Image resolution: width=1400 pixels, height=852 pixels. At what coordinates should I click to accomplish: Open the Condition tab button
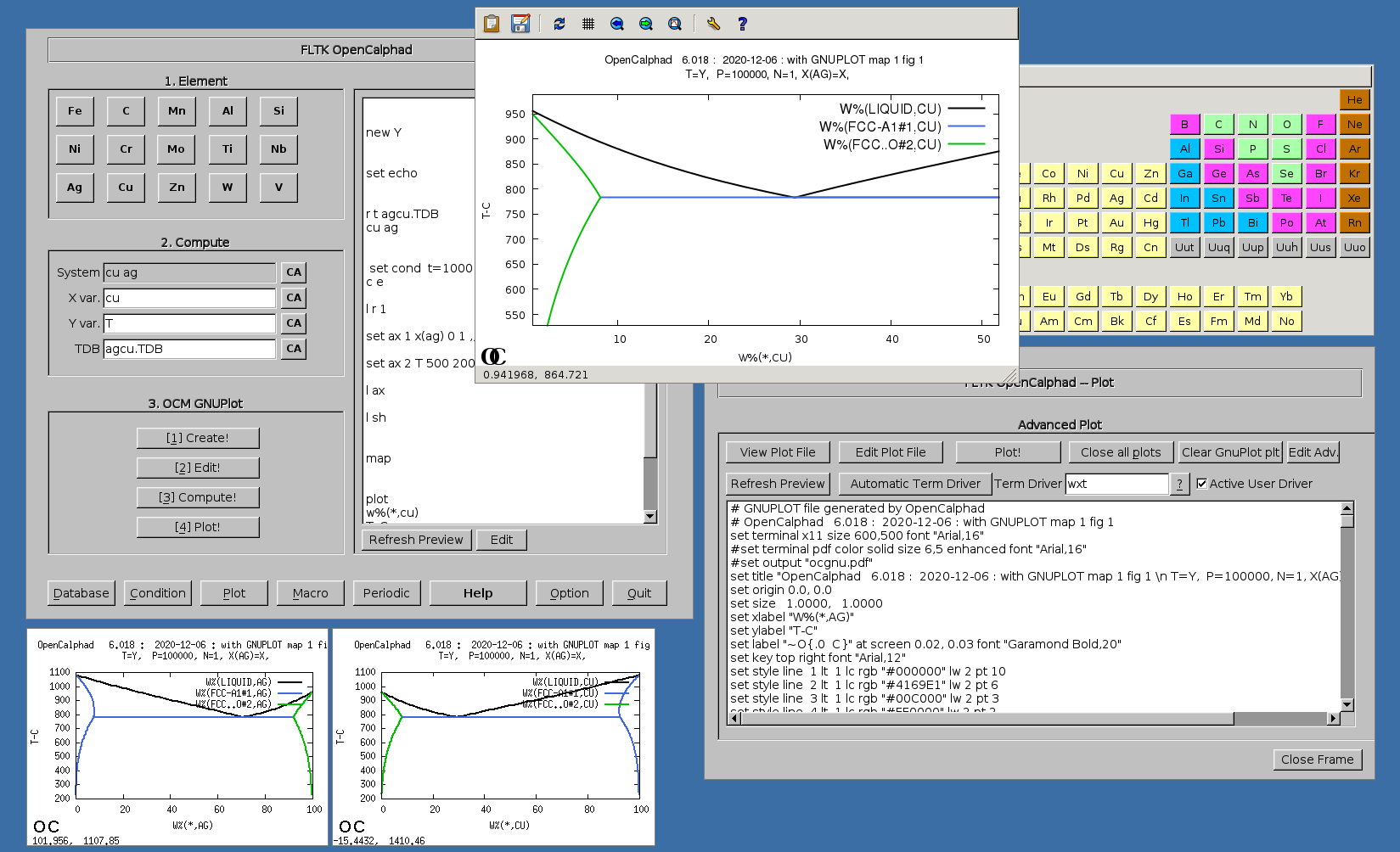pyautogui.click(x=158, y=593)
